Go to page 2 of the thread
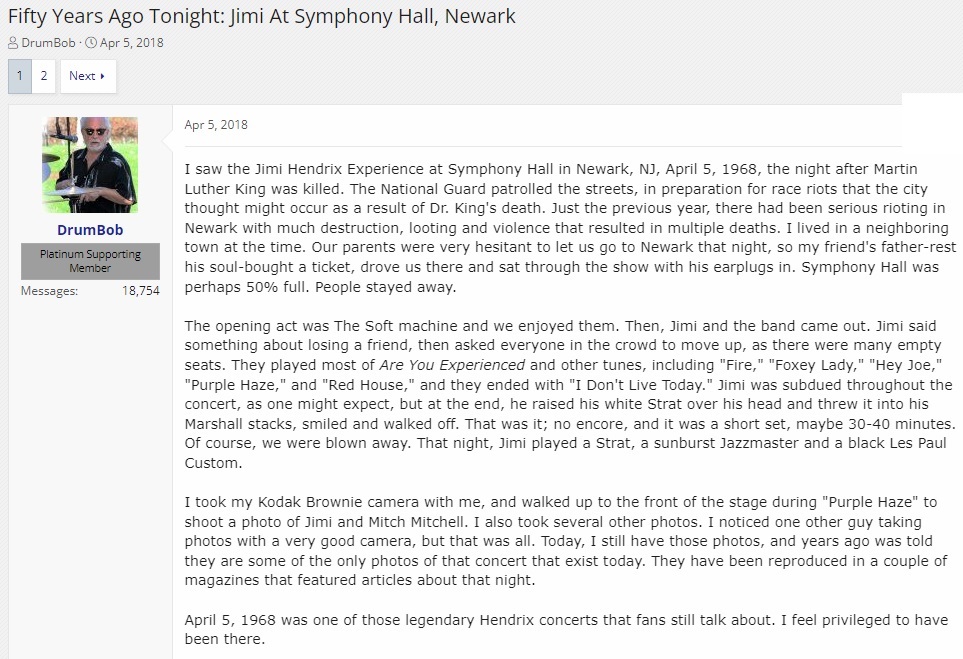This screenshot has height=659, width=963. (x=44, y=76)
